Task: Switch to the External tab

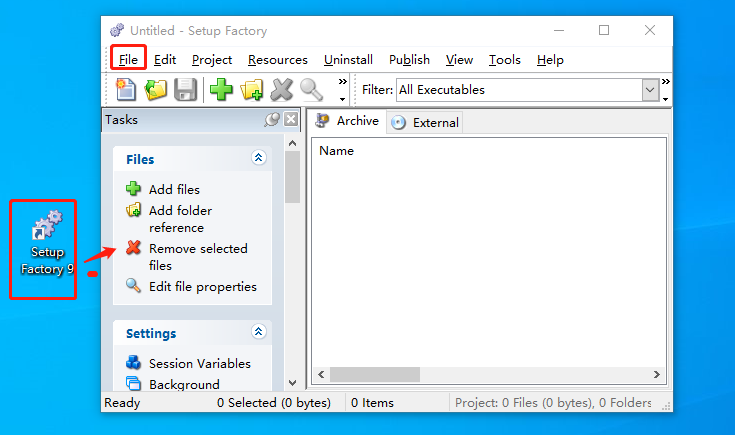Action: (x=425, y=122)
